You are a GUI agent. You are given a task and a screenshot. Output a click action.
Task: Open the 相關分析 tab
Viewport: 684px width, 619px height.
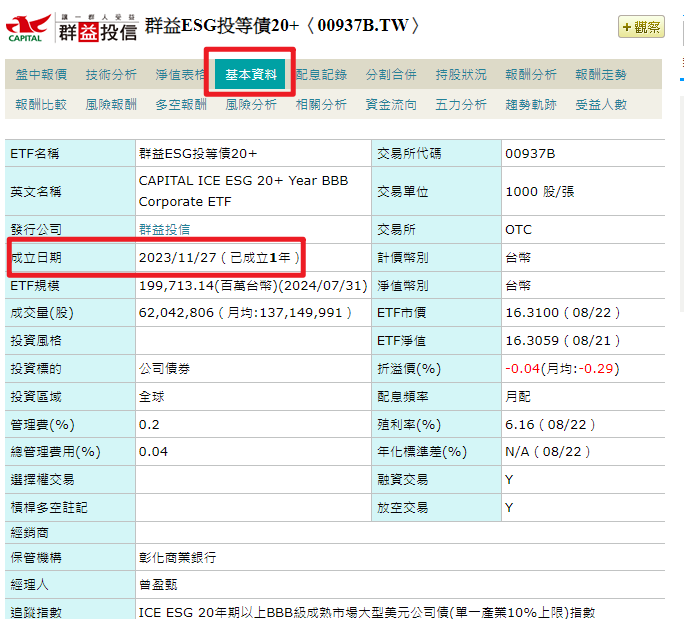click(x=321, y=104)
